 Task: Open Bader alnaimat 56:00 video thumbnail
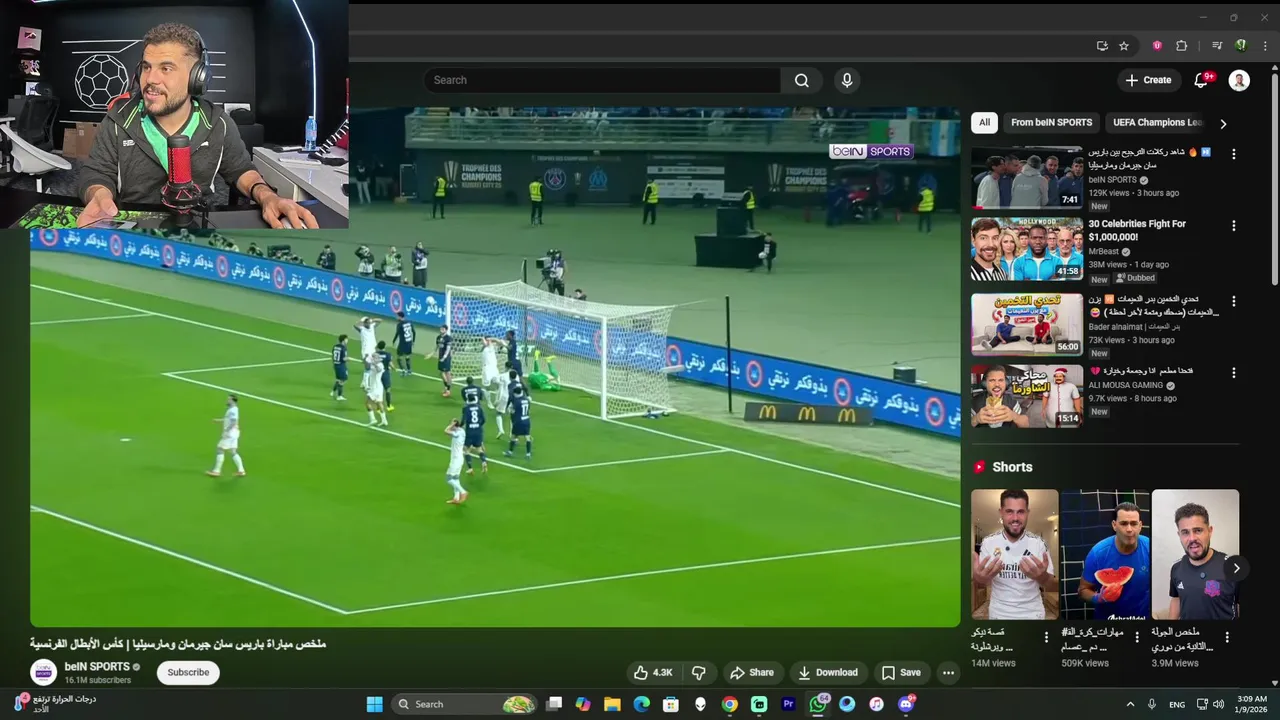tap(1027, 324)
